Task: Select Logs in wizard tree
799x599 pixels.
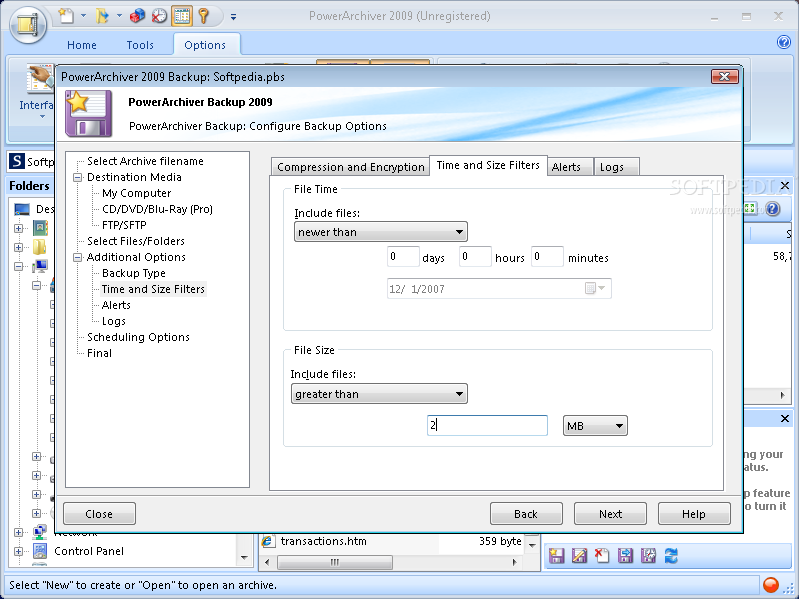Action: click(114, 321)
